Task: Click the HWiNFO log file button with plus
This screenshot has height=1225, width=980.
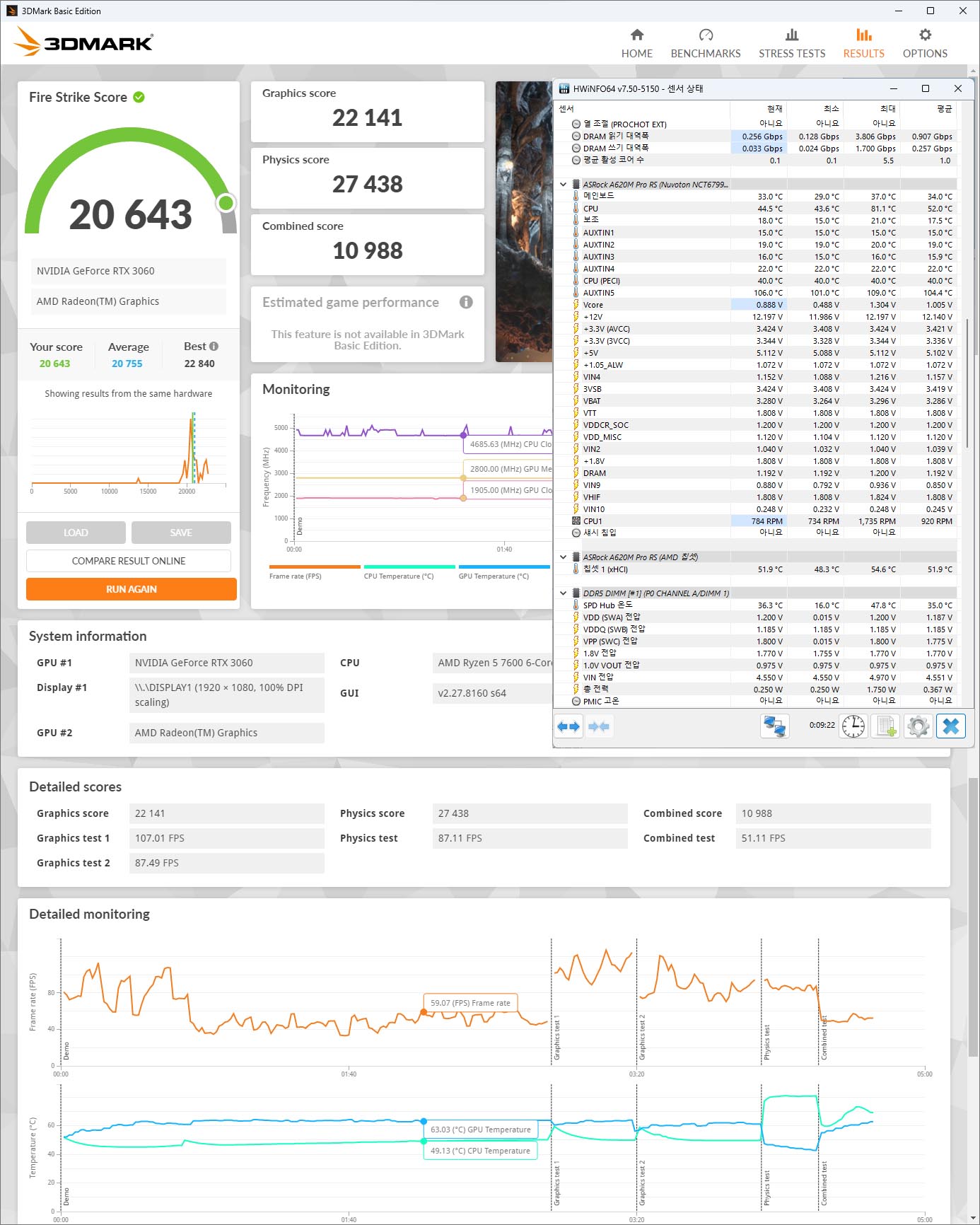Action: tap(886, 726)
